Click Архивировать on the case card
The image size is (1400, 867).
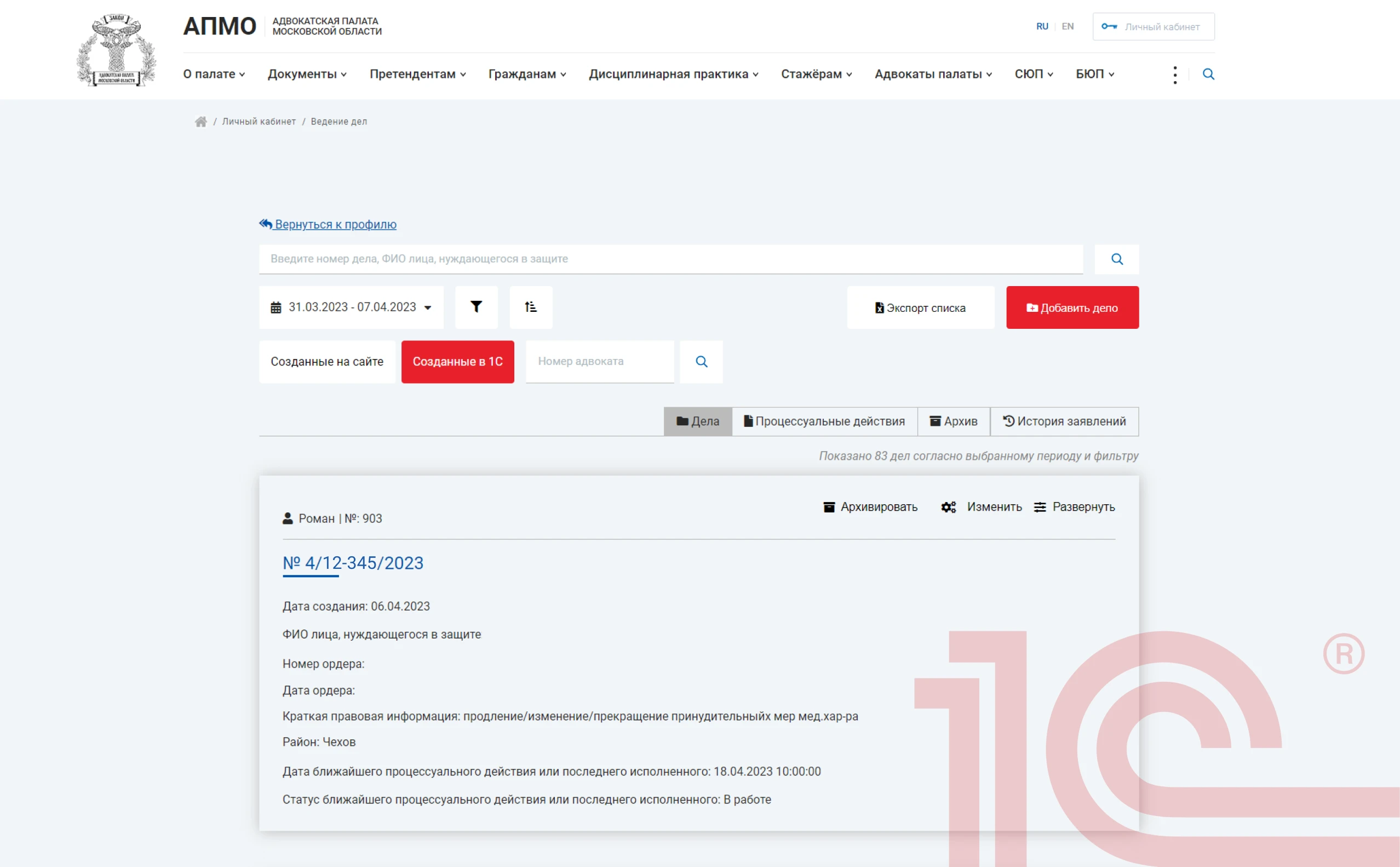tap(870, 507)
